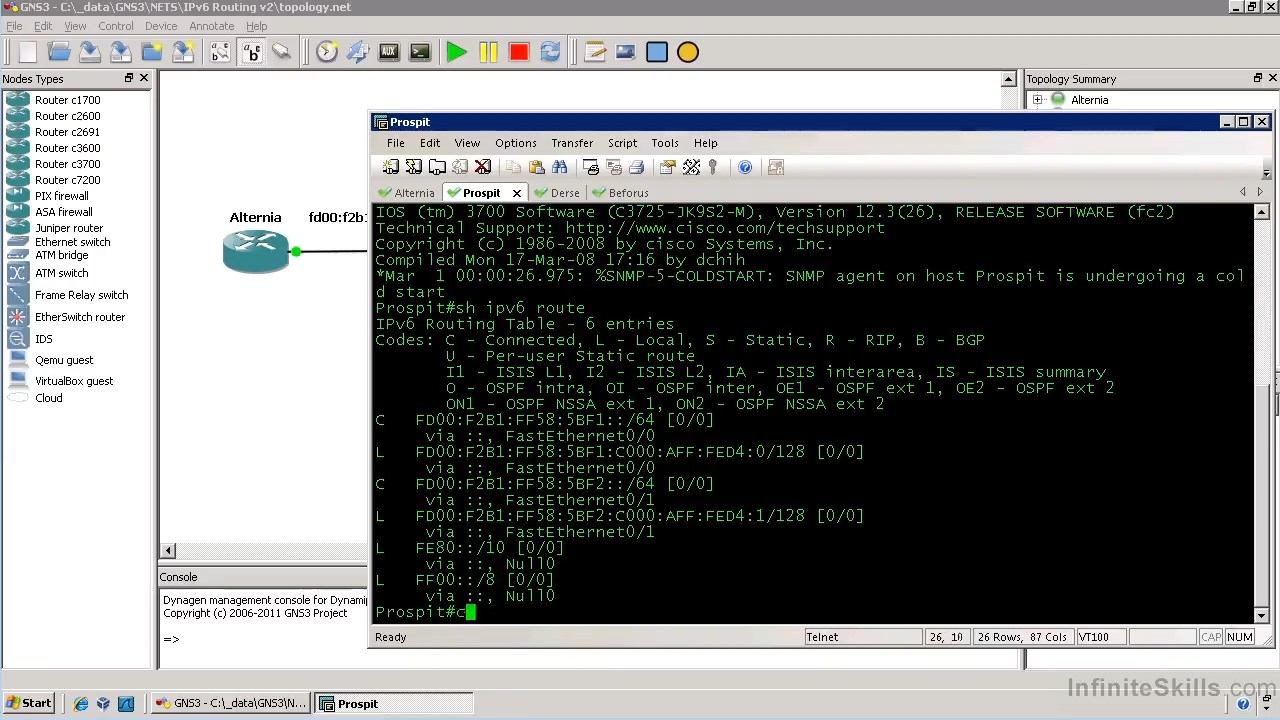
Task: Select Juniper router node type
Action: coord(68,228)
